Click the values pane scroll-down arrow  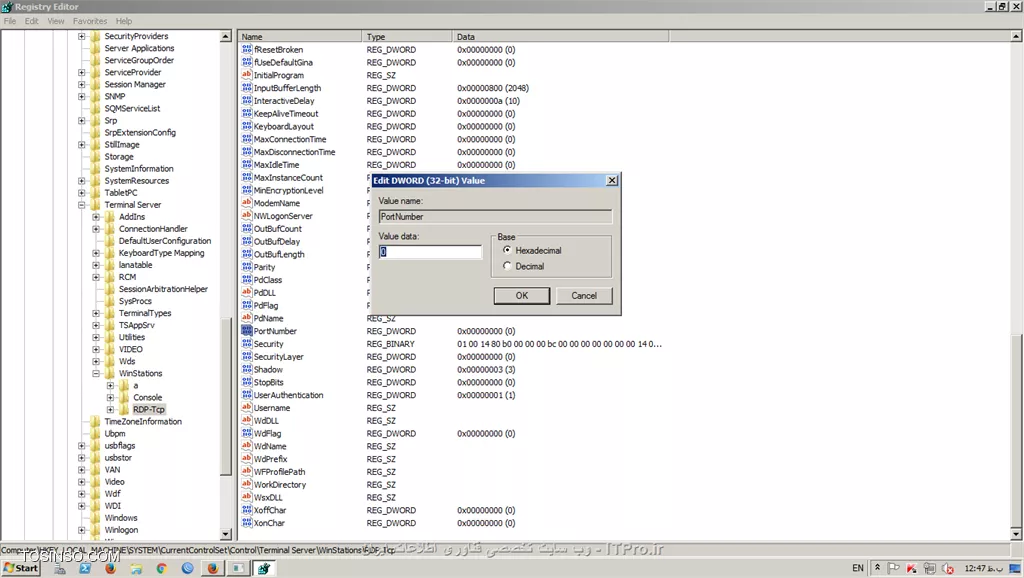1016,534
